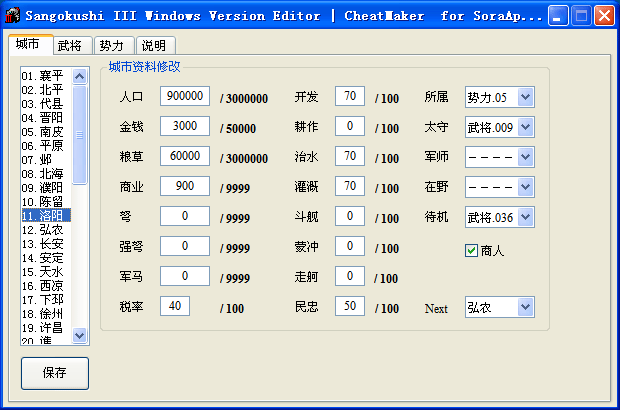Click the 金钱 gold input field

[x=184, y=127]
